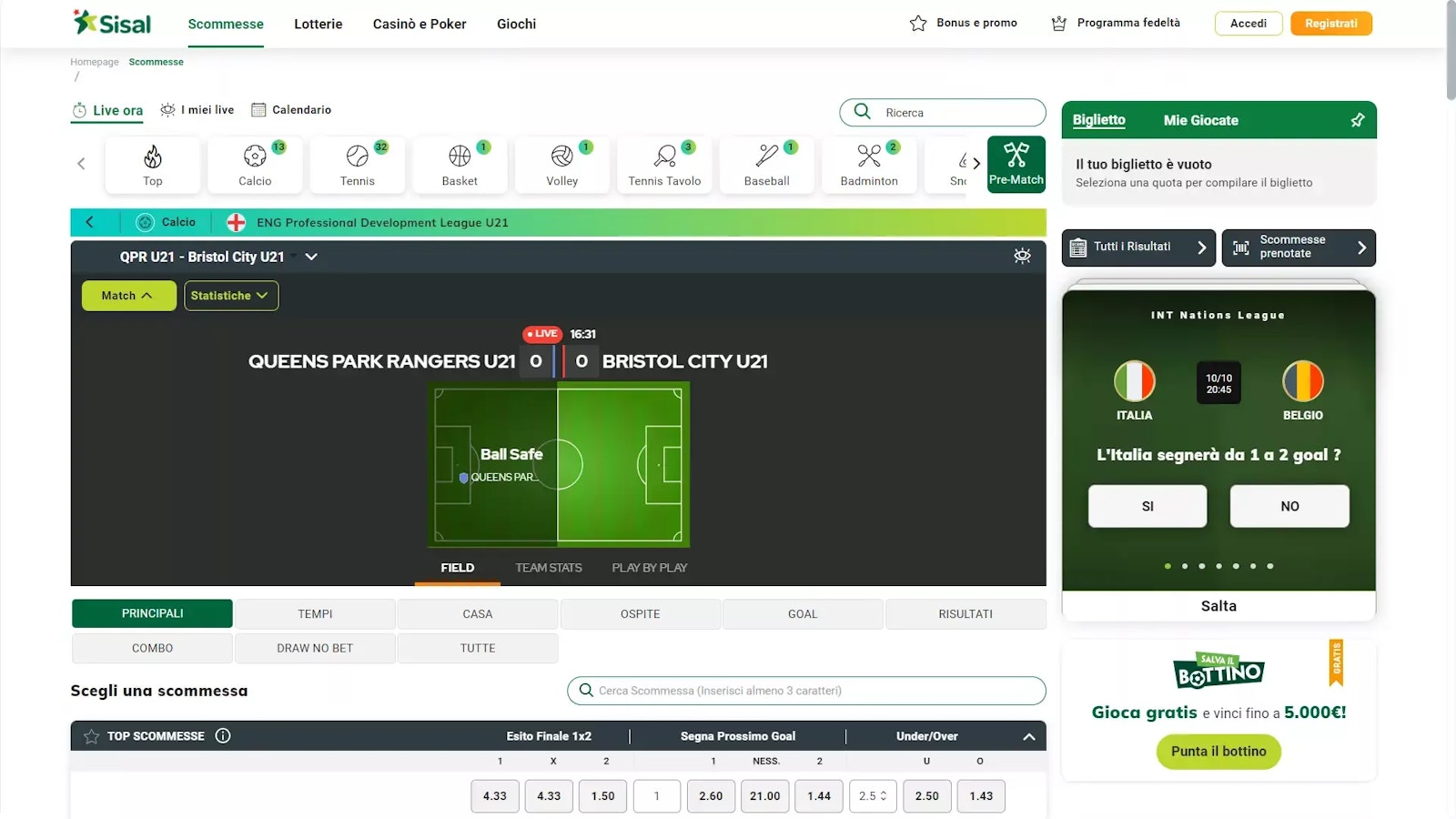The width and height of the screenshot is (1456, 819).
Task: Expand the QPR U21 - Bristol City match dropdown
Action: (311, 258)
